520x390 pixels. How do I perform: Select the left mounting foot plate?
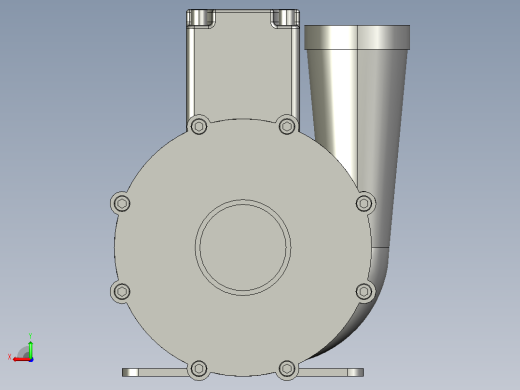point(155,372)
